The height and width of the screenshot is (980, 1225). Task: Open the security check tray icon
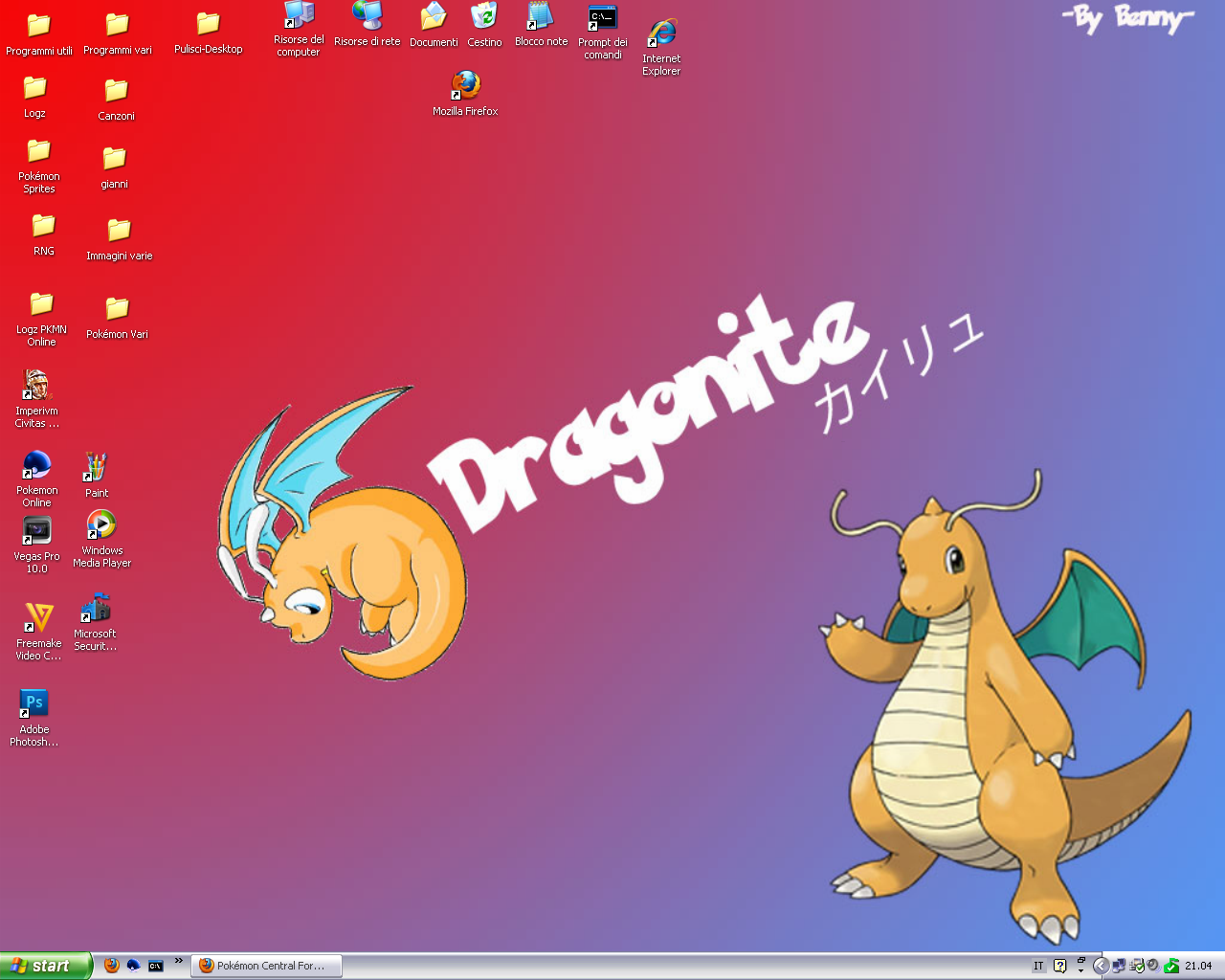tap(1137, 966)
